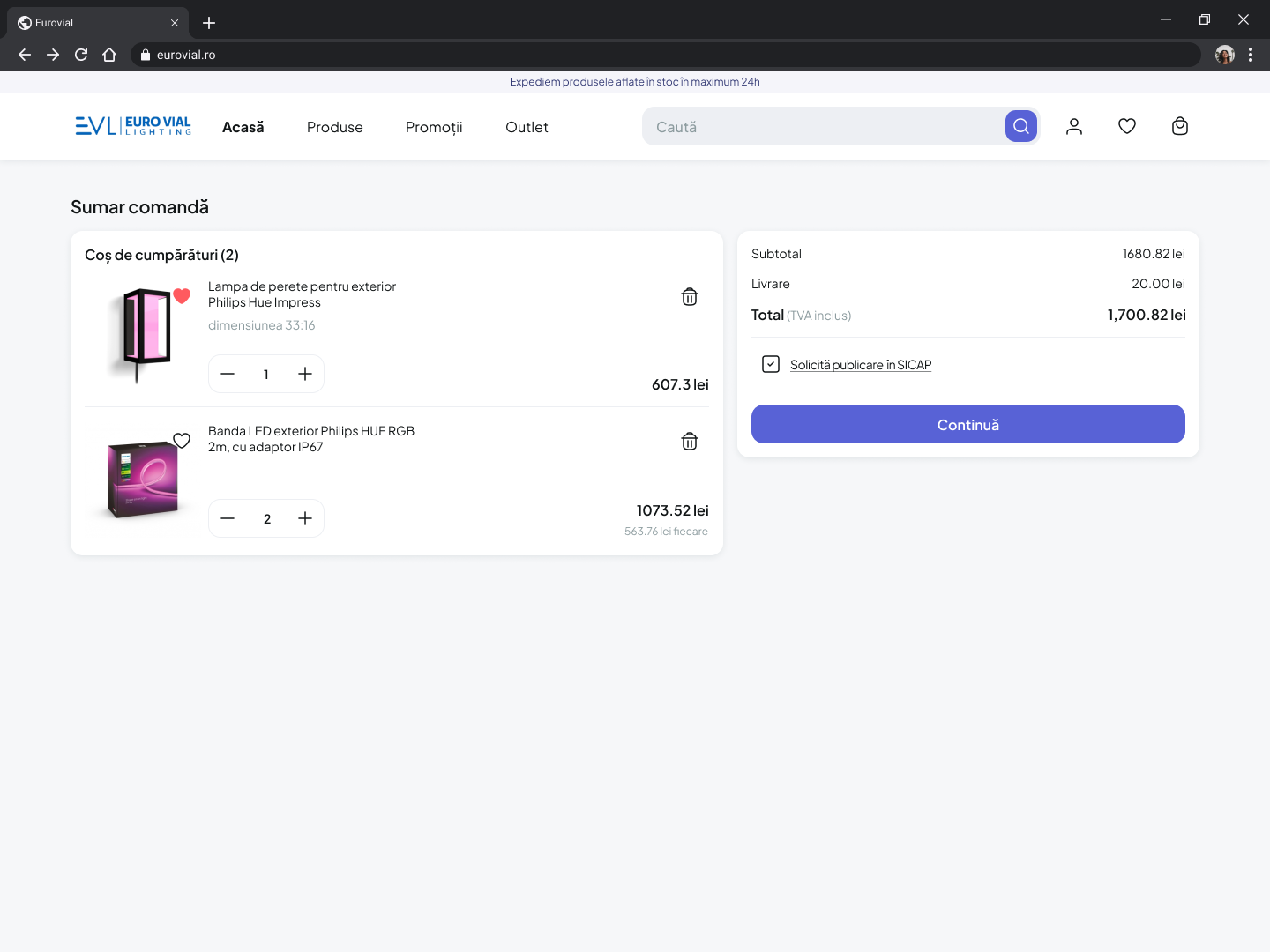Focus the Caută search field
The width and height of the screenshot is (1270, 952).
tap(824, 126)
